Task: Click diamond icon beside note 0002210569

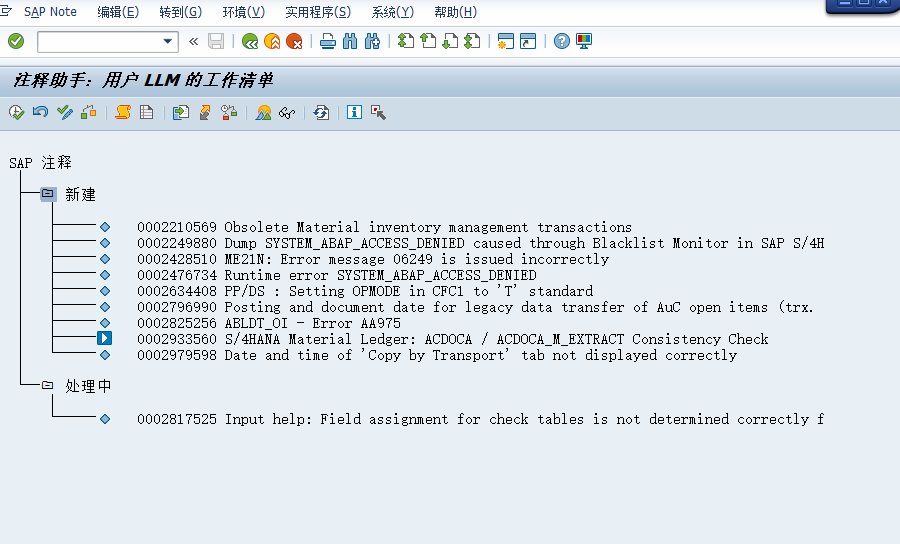Action: point(105,227)
